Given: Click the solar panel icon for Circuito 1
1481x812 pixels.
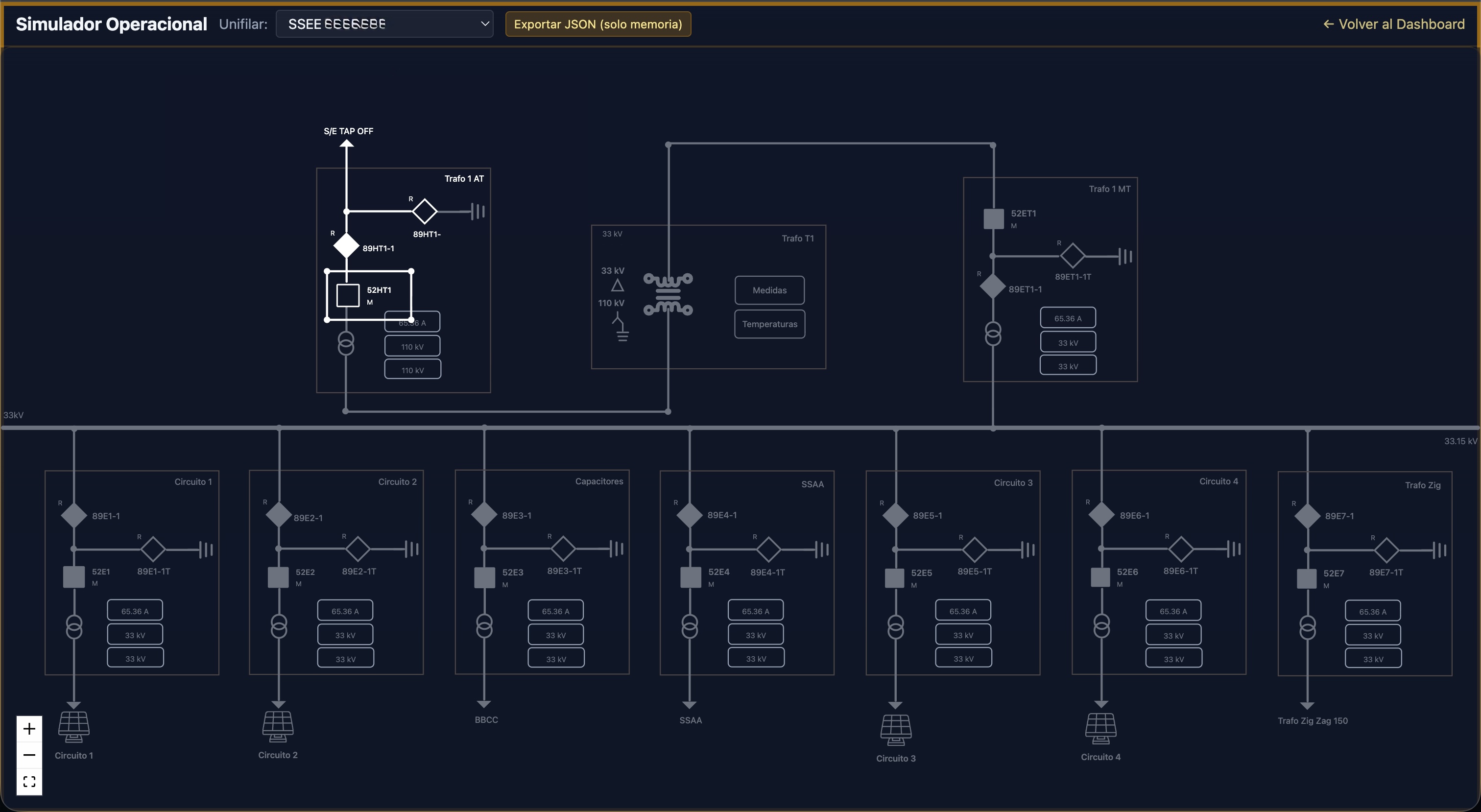Looking at the screenshot, I should coord(73,726).
